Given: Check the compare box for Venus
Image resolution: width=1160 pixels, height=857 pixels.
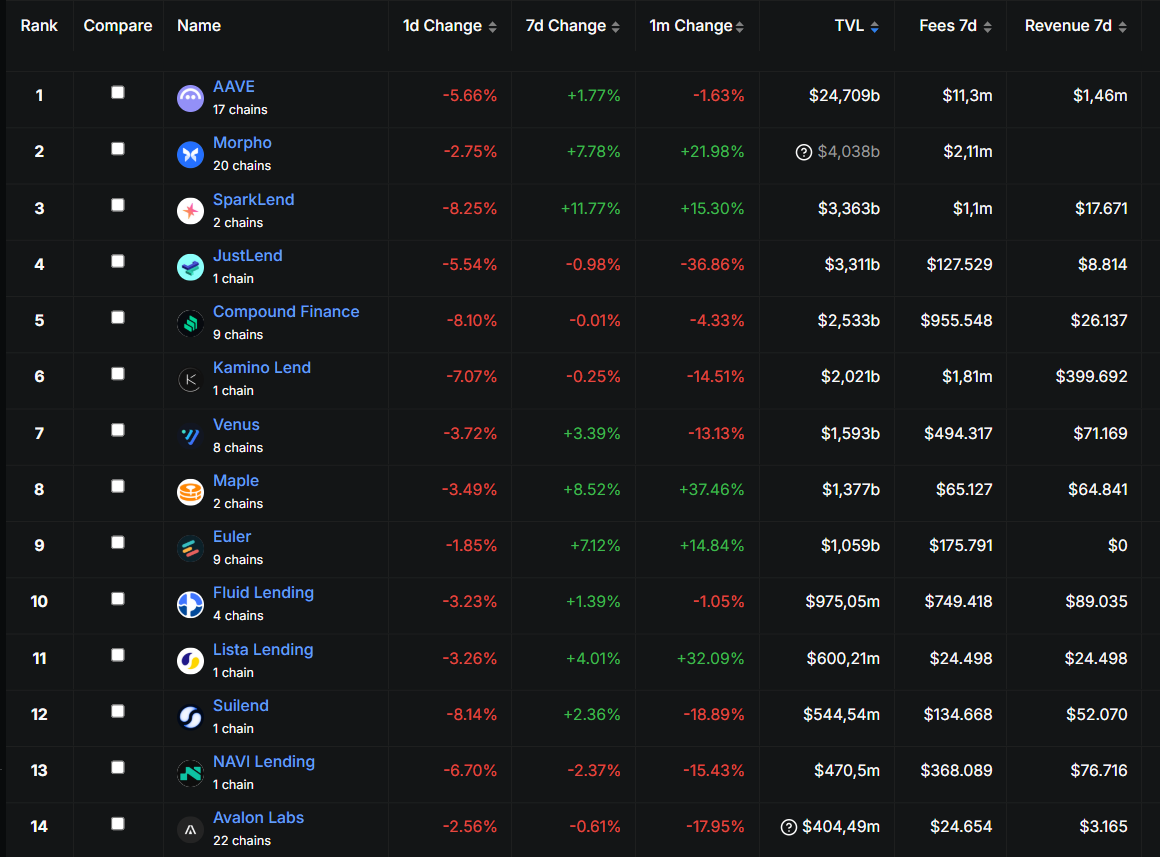Looking at the screenshot, I should pos(118,430).
